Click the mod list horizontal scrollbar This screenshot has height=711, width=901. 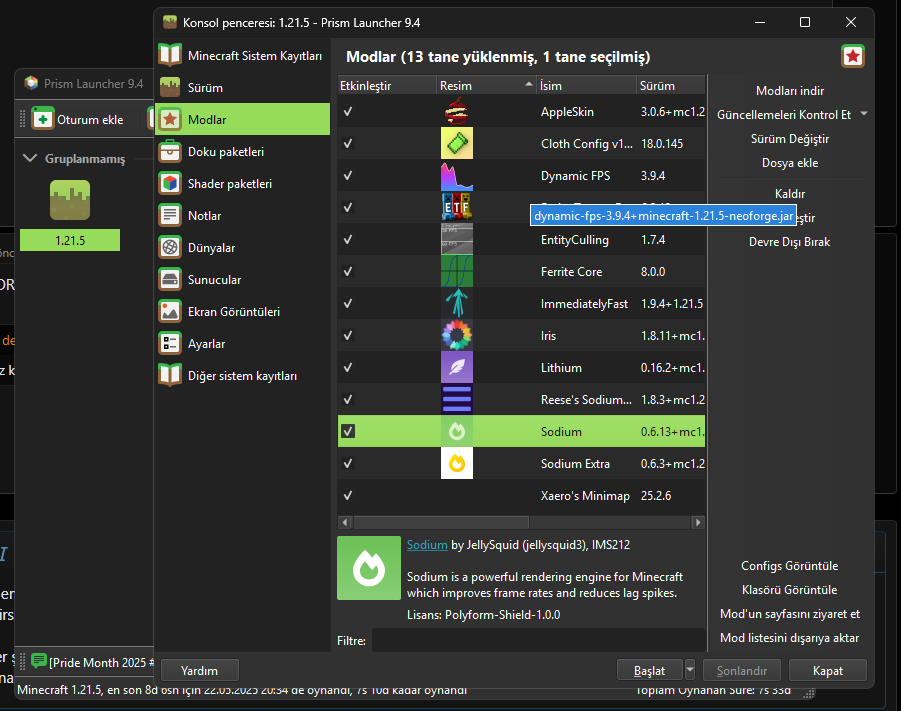[441, 522]
